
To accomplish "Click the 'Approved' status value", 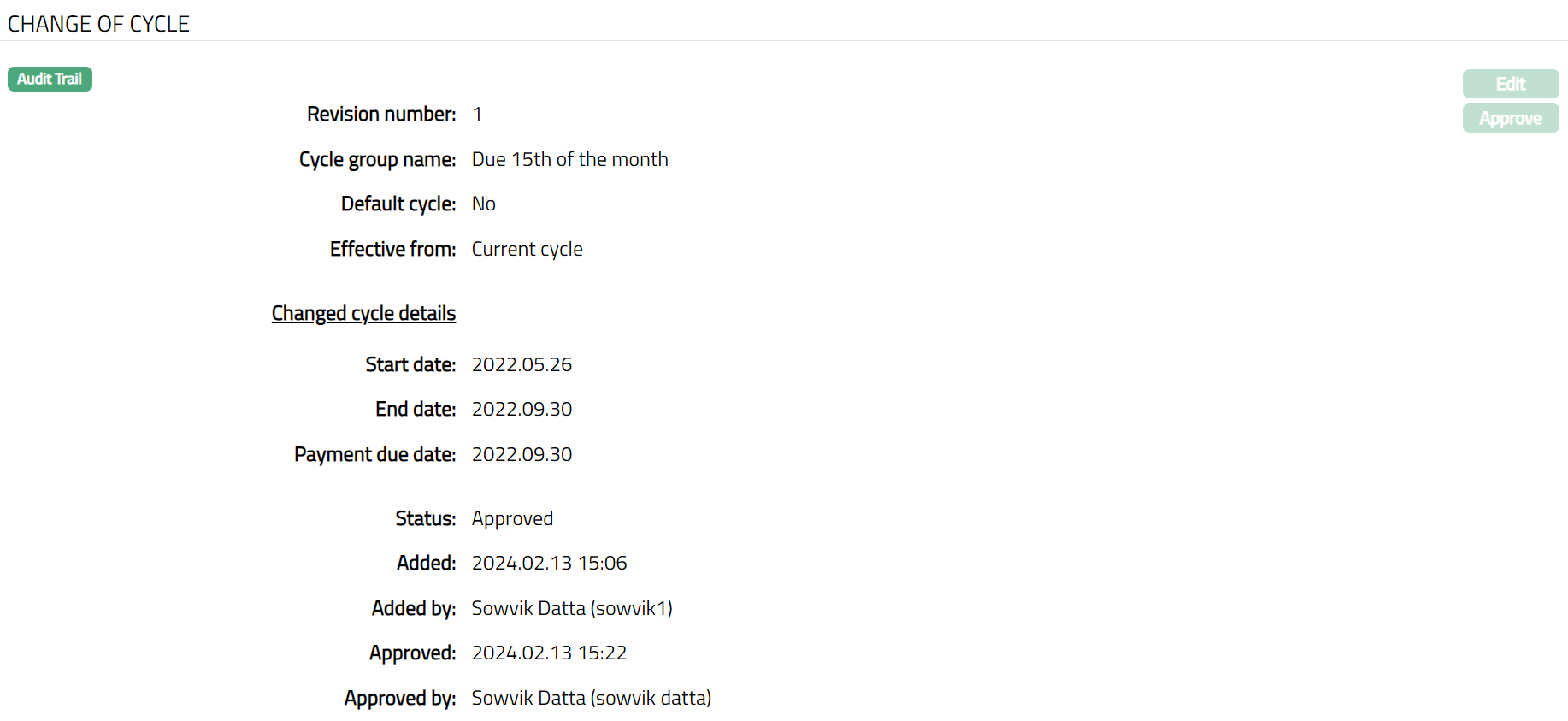I will click(512, 519).
